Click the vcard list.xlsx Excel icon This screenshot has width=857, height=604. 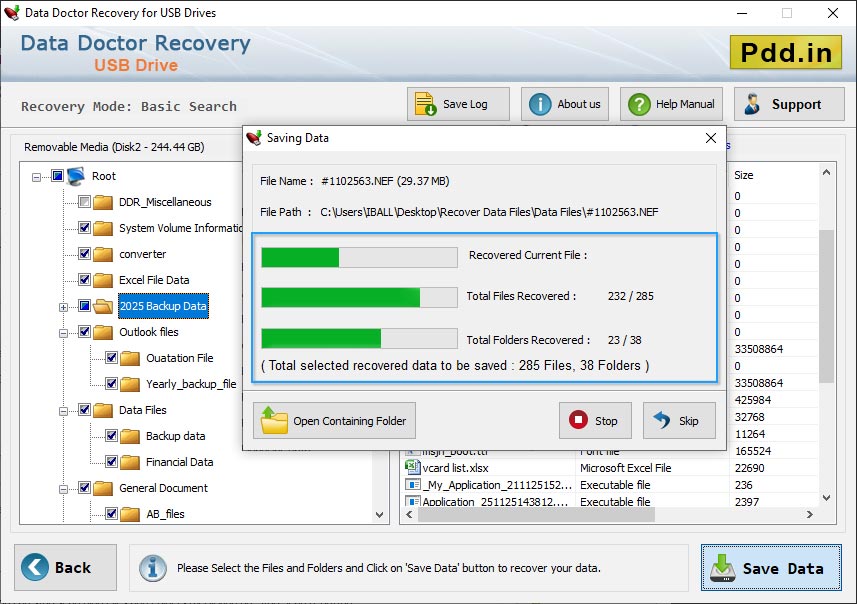[412, 467]
